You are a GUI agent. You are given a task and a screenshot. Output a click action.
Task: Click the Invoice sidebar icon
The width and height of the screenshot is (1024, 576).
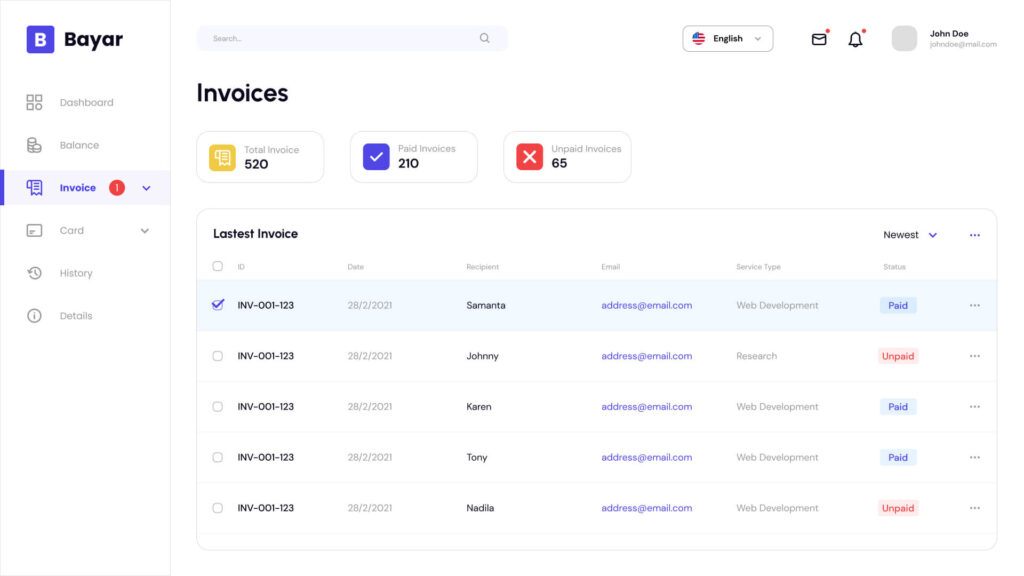(33, 187)
